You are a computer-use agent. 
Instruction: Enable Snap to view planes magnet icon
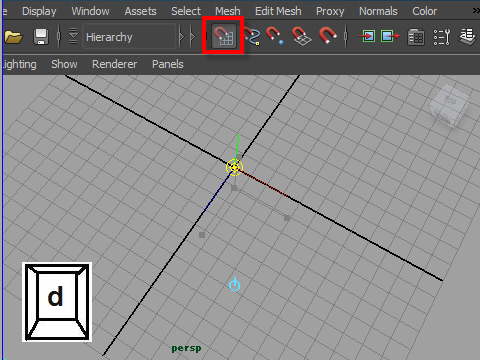[x=301, y=36]
